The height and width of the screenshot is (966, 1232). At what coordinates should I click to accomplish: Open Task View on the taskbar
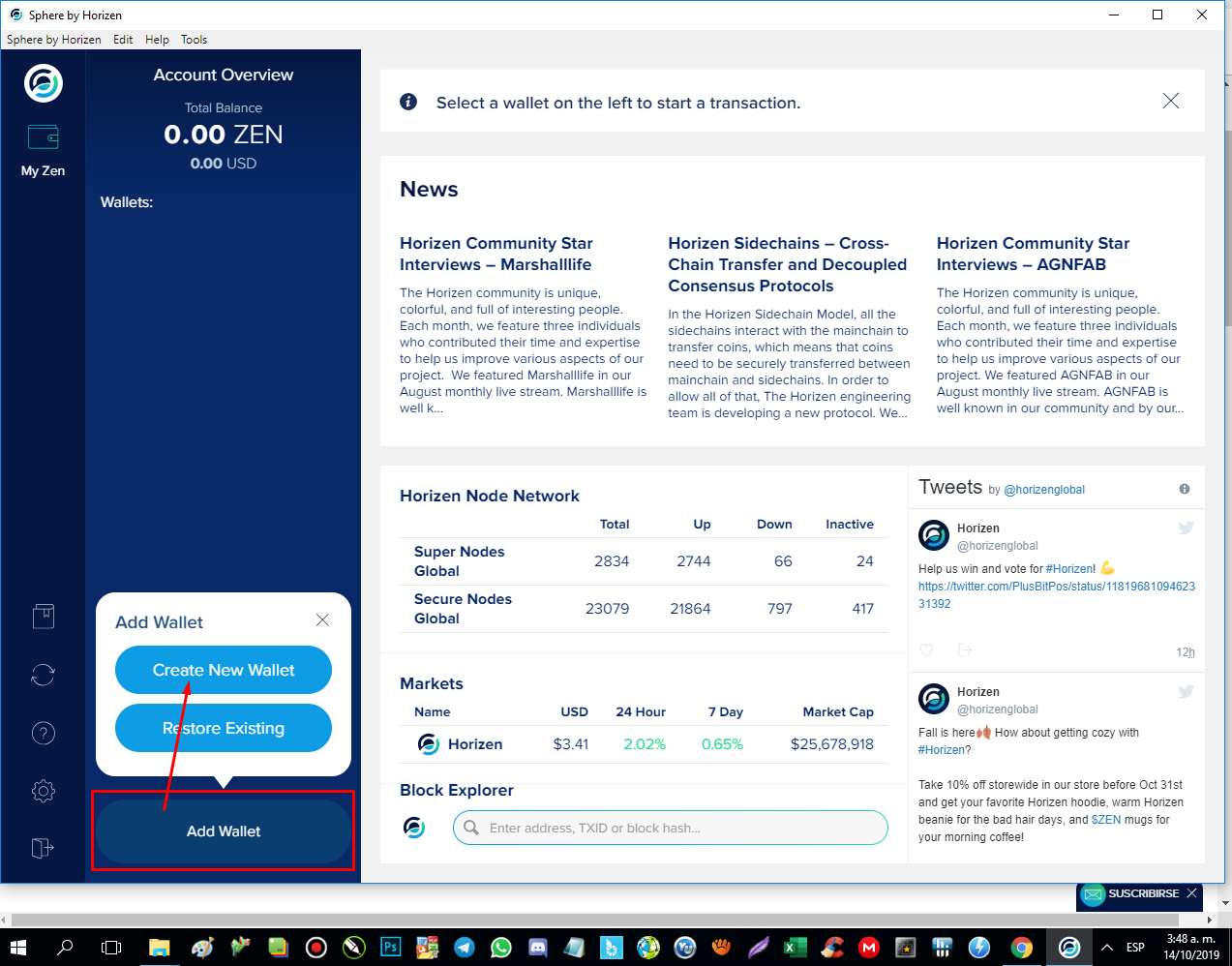click(x=111, y=947)
